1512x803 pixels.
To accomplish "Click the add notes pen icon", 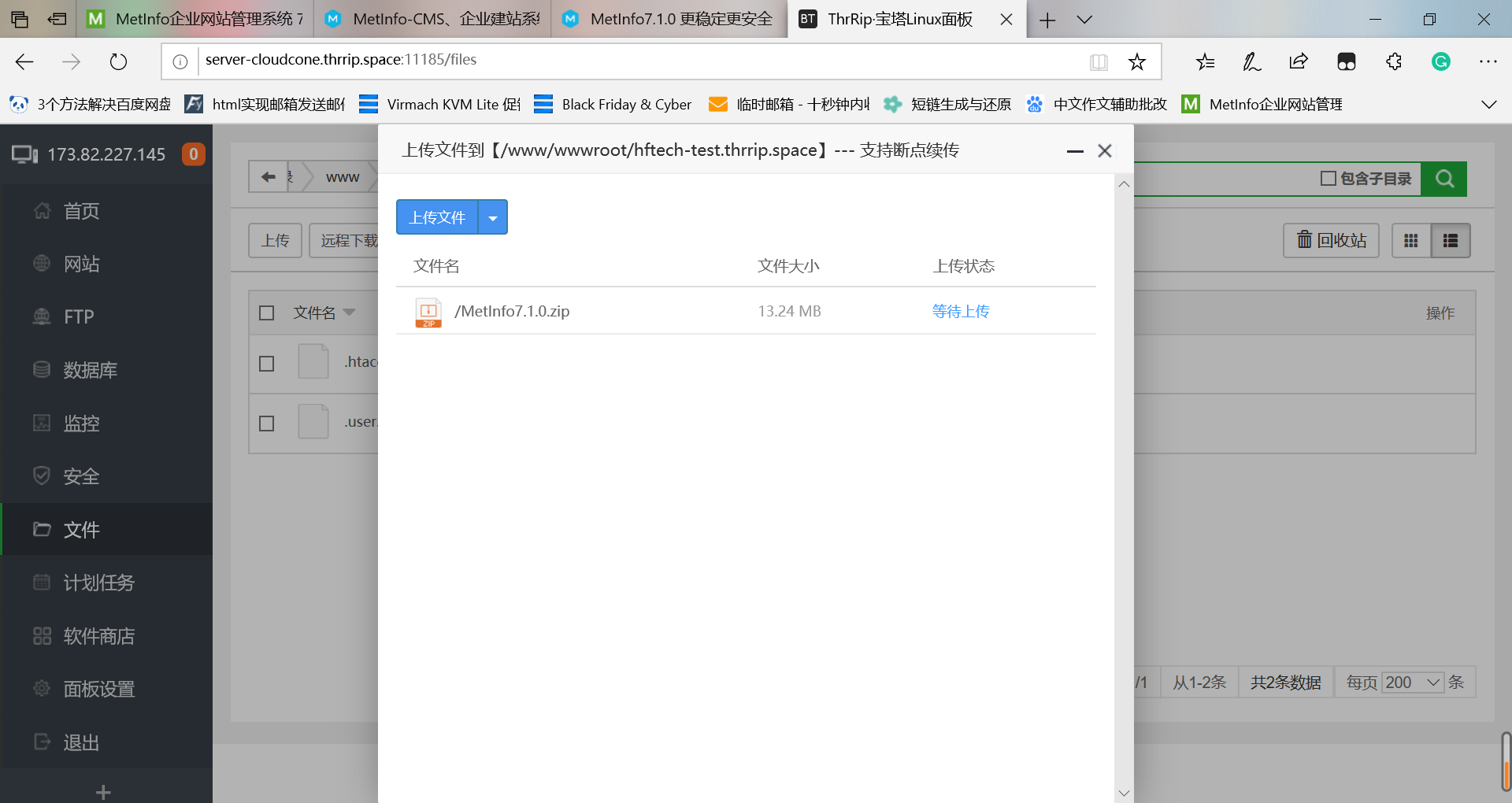I will coord(1252,61).
